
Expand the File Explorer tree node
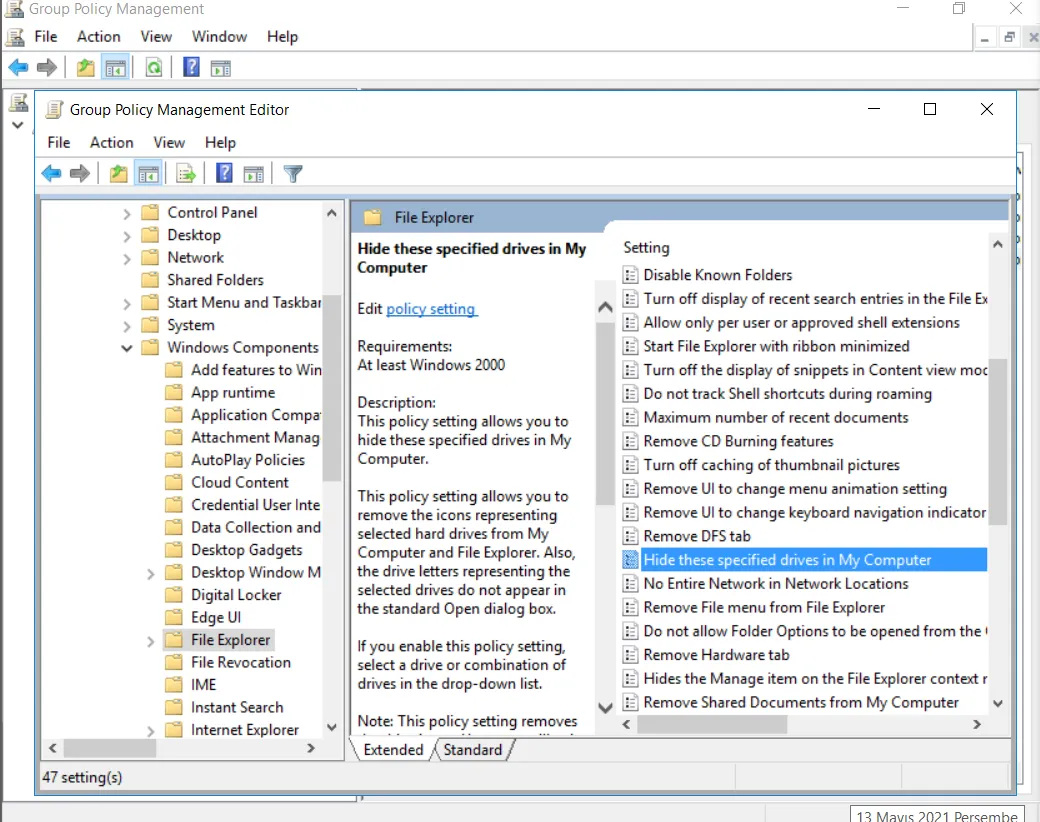point(151,642)
